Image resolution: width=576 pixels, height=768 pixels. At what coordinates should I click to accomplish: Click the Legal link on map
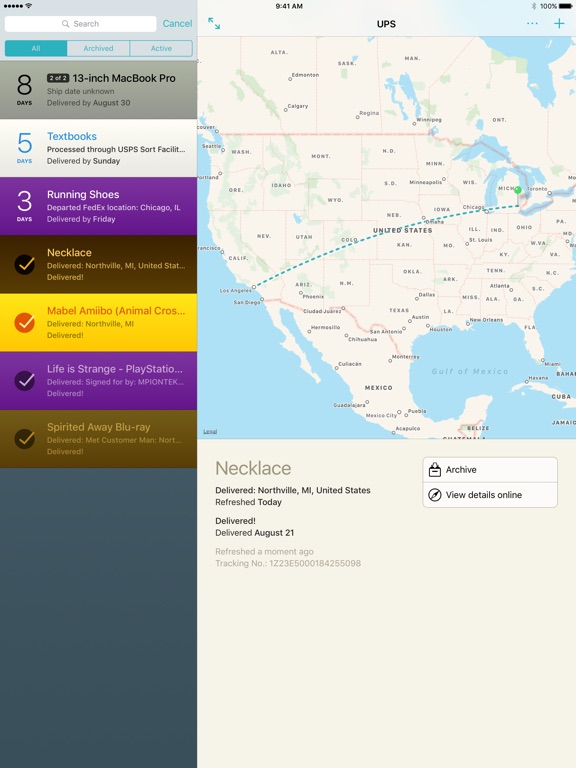pyautogui.click(x=210, y=432)
